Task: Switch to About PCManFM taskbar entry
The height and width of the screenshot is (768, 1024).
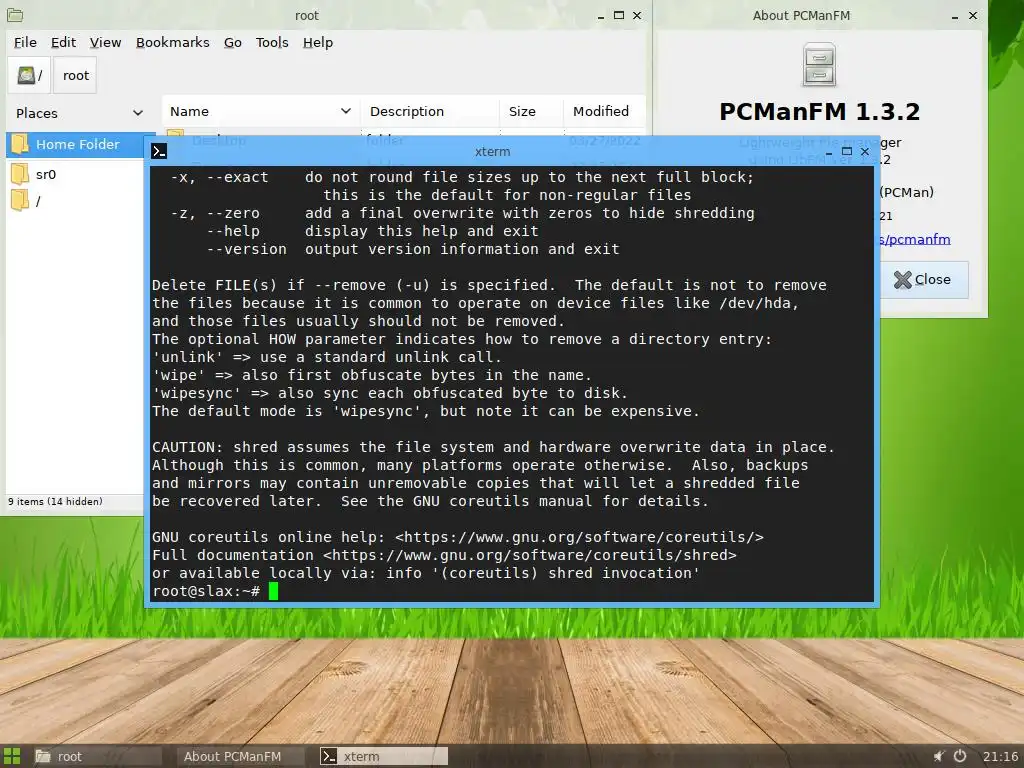Action: tap(240, 756)
